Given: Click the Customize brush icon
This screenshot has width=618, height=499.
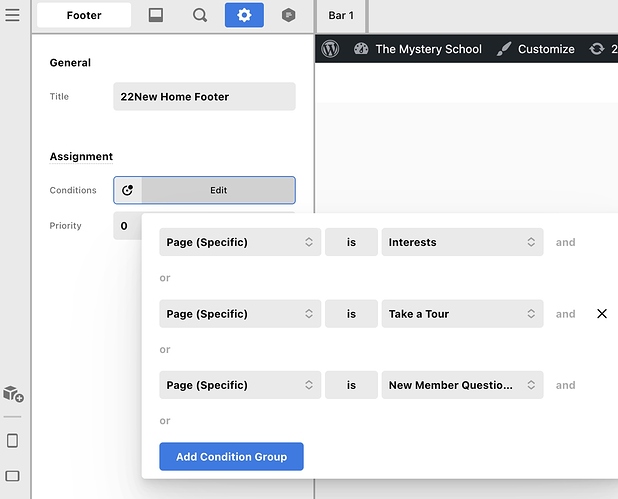Looking at the screenshot, I should (504, 49).
